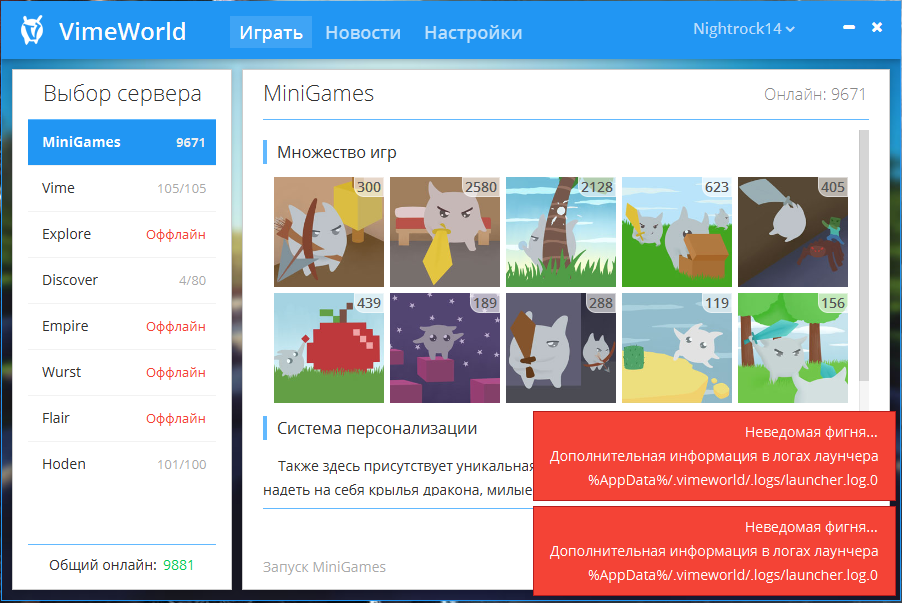Viewport: 902px width, 603px height.
Task: Dismiss the top red error notification
Action: [711, 456]
